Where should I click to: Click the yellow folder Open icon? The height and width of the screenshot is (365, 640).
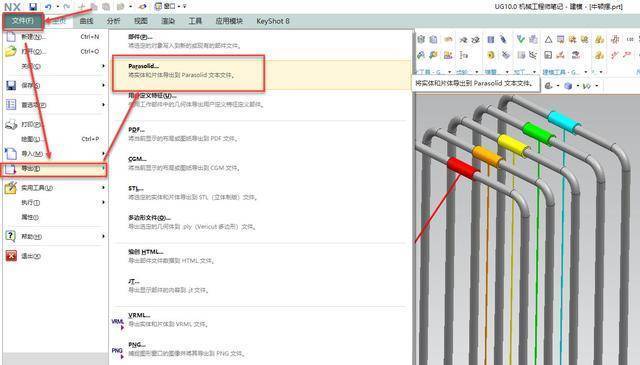[11, 51]
